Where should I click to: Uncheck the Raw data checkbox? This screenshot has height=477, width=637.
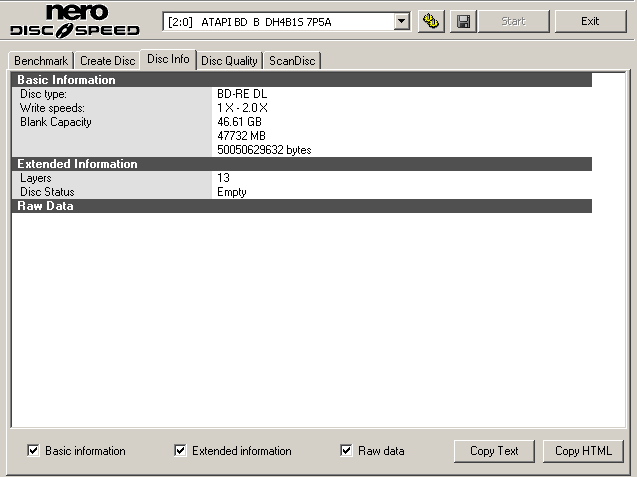tap(346, 450)
